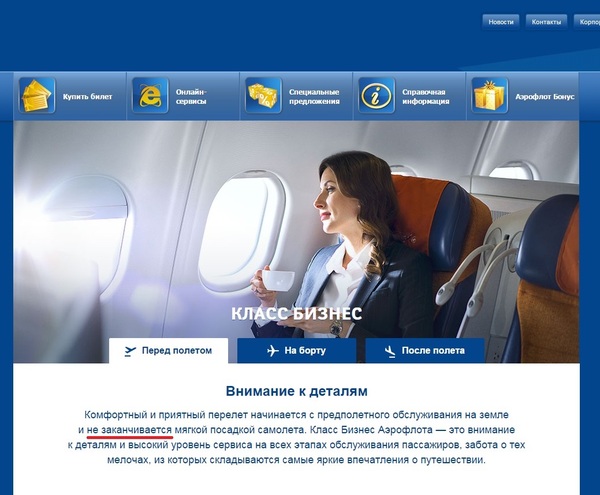This screenshot has height=495, width=600.
Task: Open the Онлайн-сервисы menu item
Action: (183, 96)
